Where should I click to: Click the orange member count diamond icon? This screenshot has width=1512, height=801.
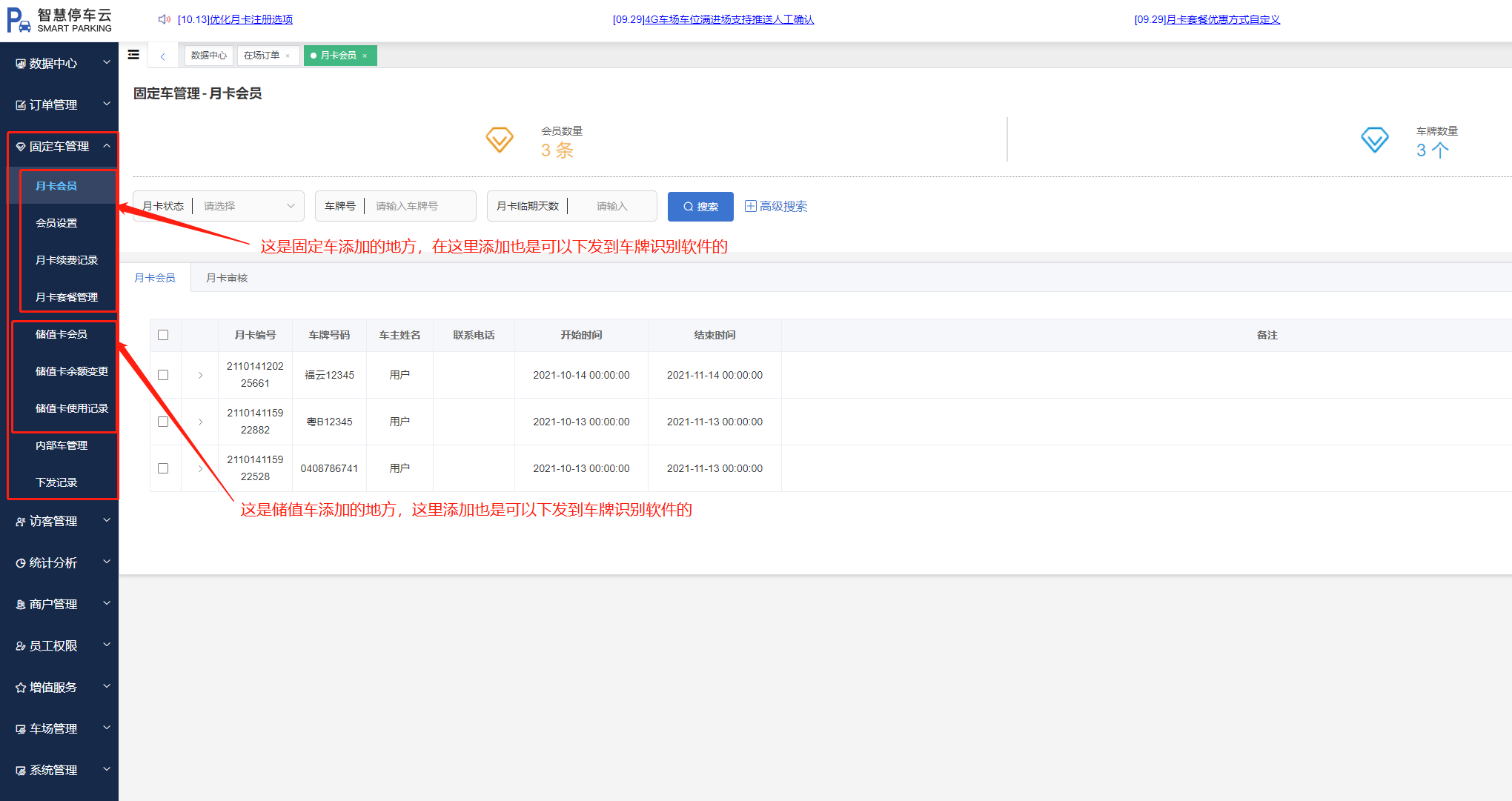click(500, 139)
